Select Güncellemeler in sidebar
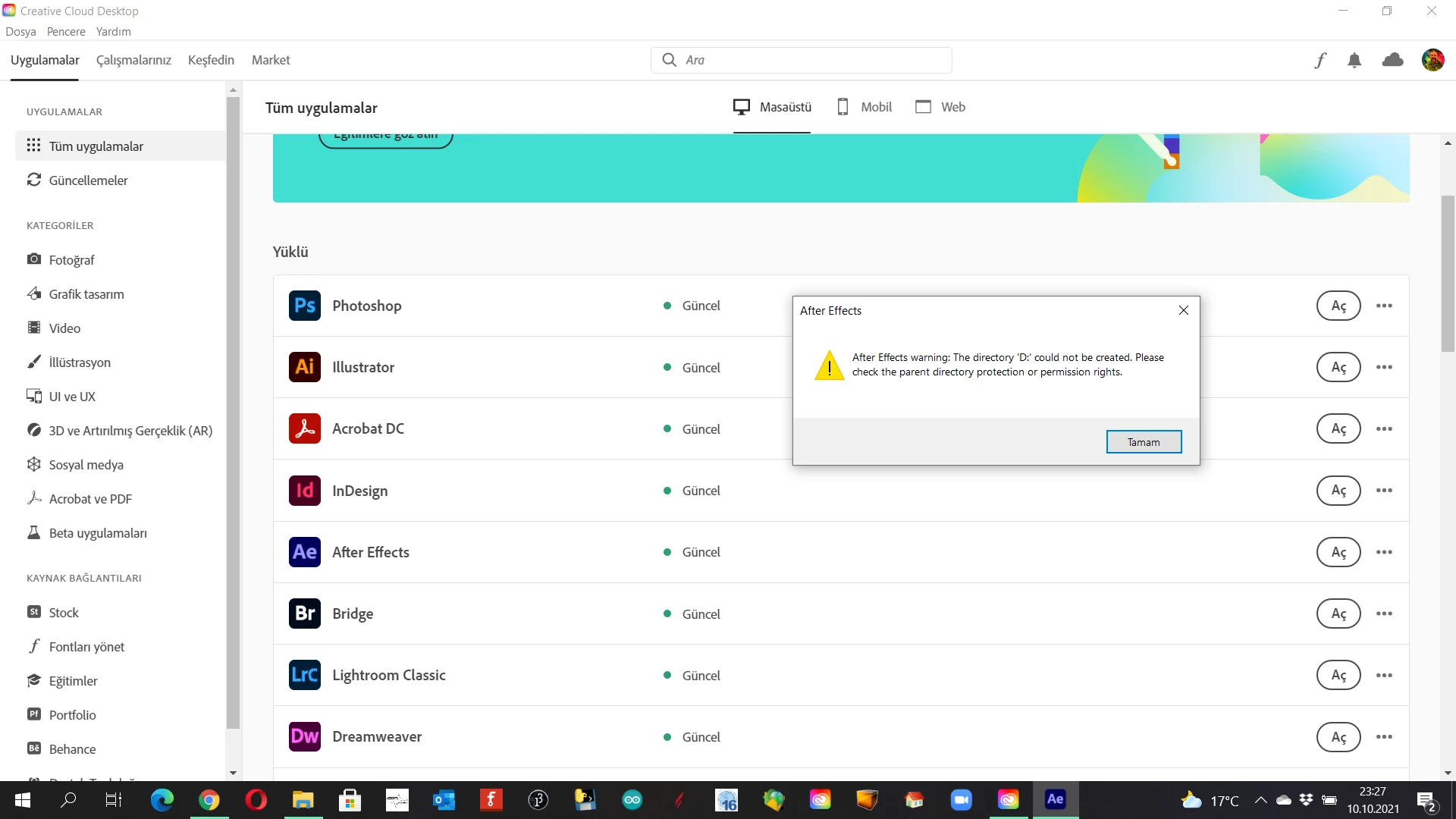 pos(88,180)
